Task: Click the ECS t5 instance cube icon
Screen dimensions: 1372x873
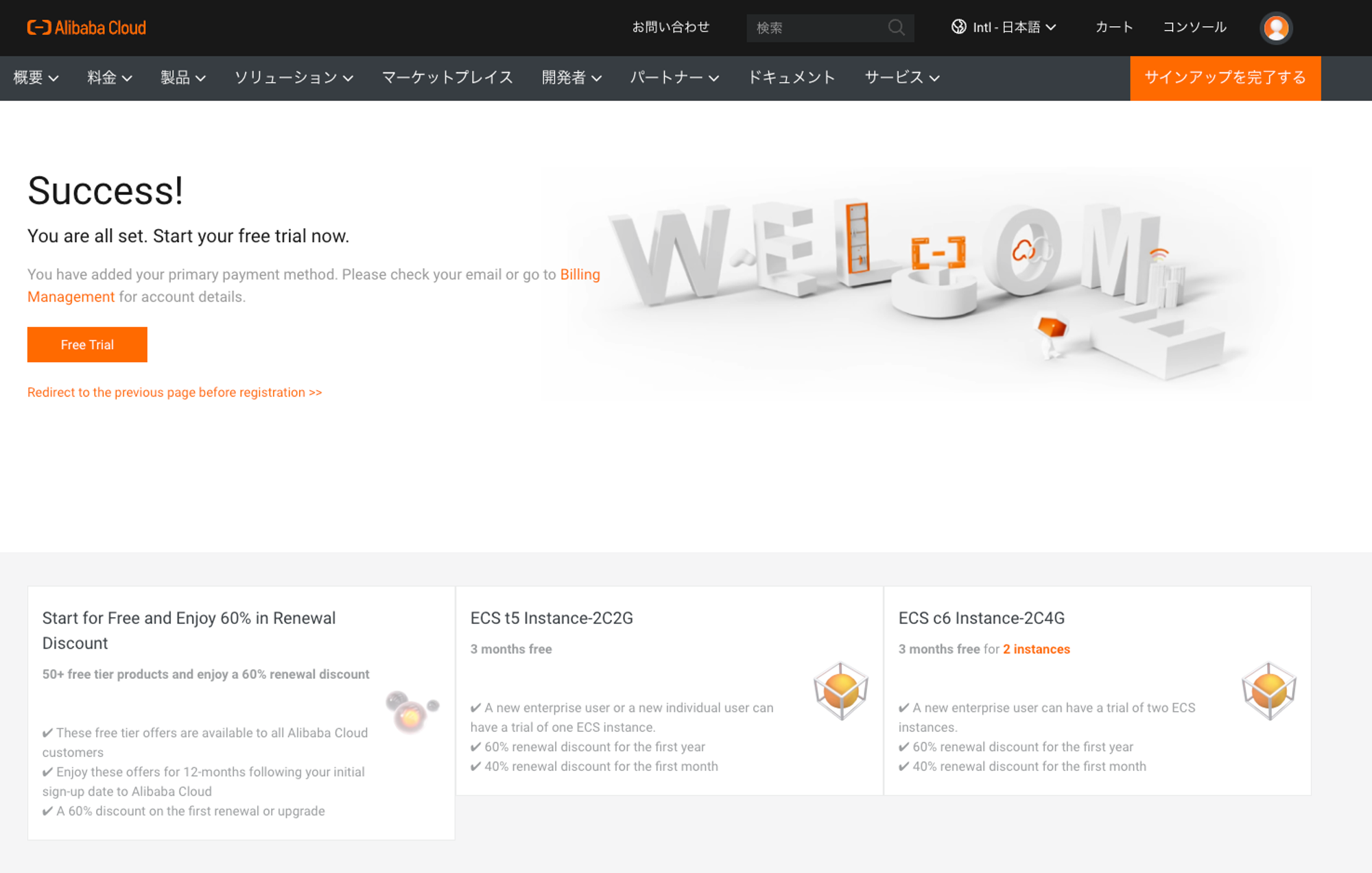Action: [x=840, y=691]
